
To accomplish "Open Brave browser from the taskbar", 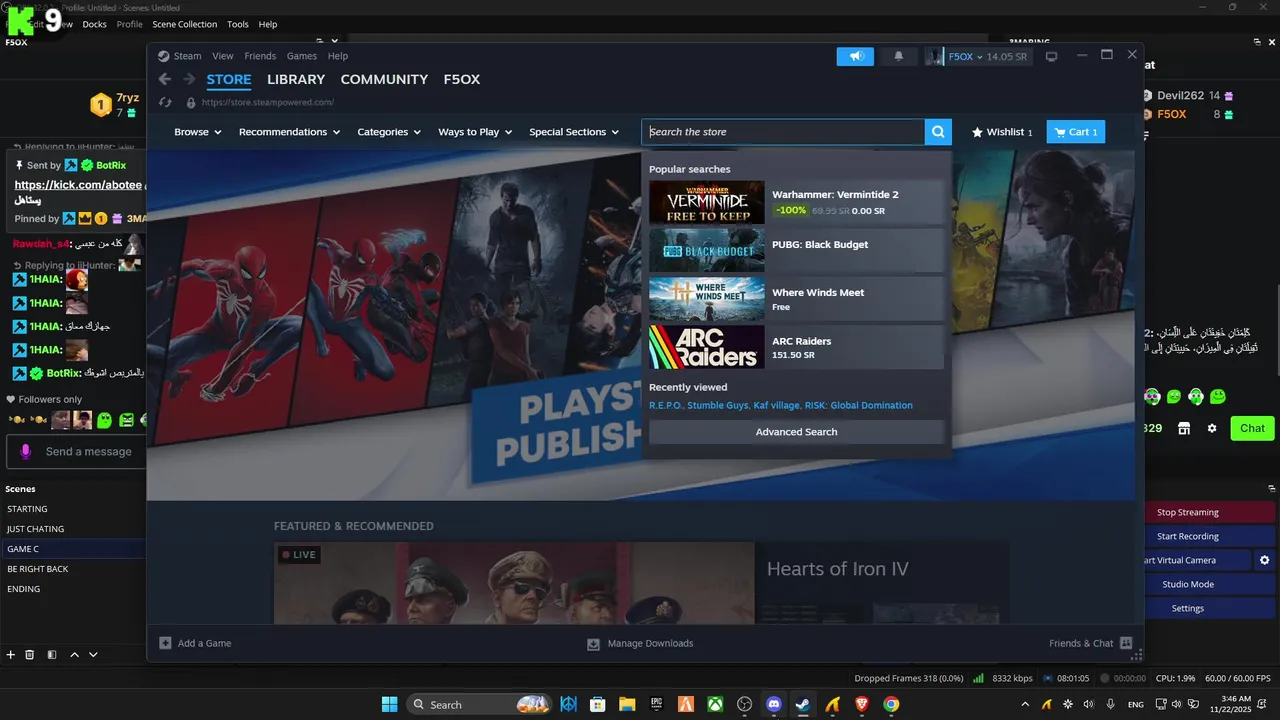I will click(862, 704).
